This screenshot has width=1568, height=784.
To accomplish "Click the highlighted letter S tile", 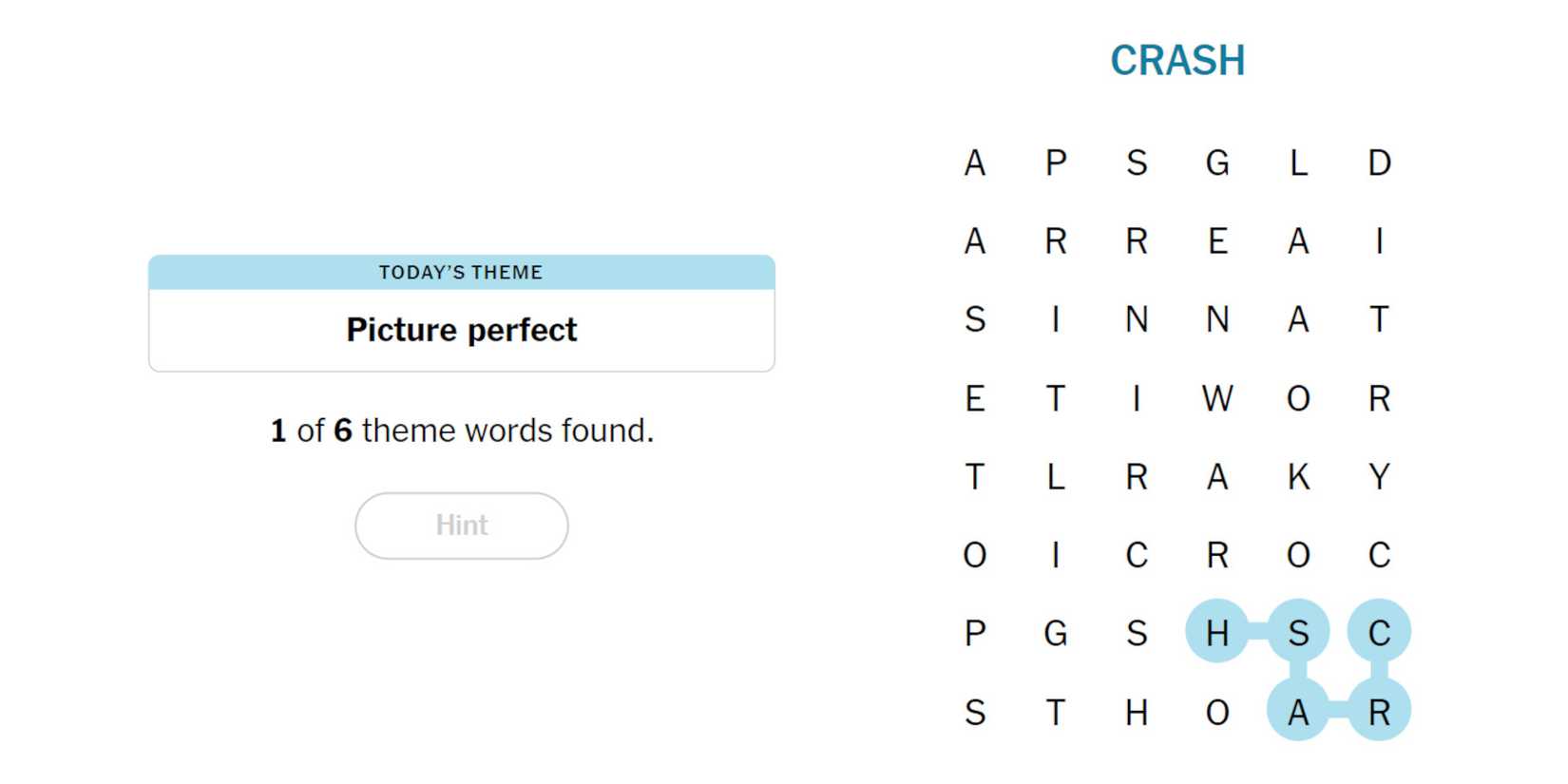I will coord(1298,632).
